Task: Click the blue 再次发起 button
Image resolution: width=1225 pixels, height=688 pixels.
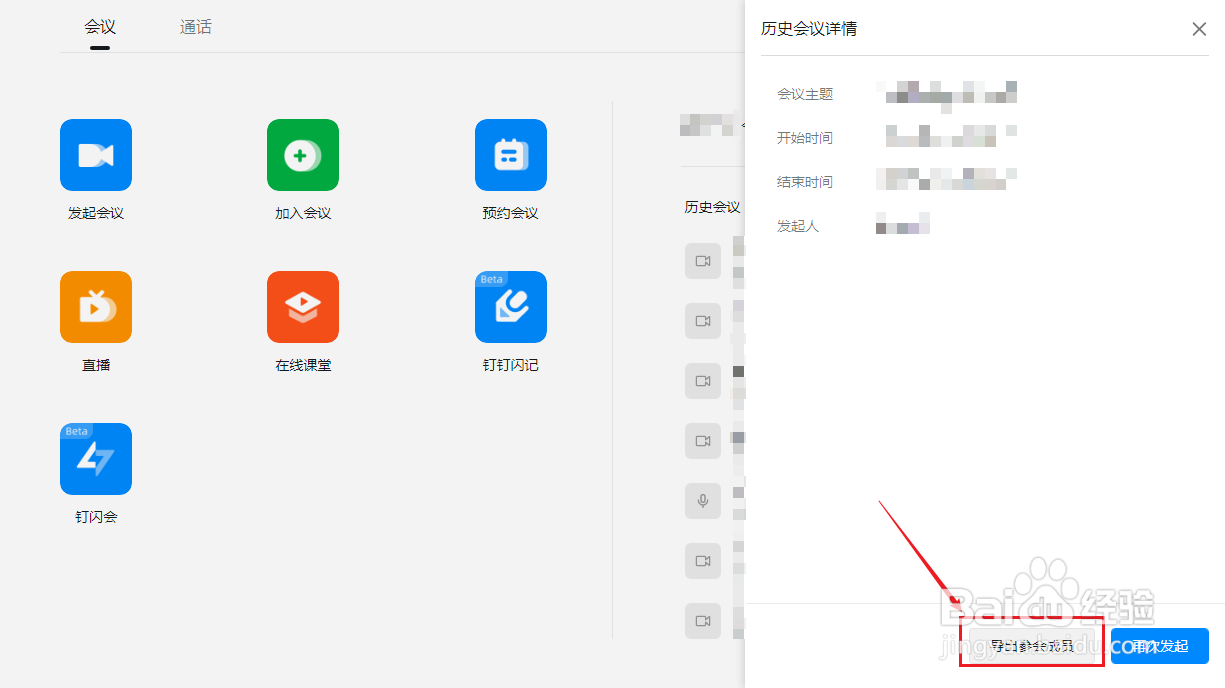Action: pyautogui.click(x=1160, y=646)
